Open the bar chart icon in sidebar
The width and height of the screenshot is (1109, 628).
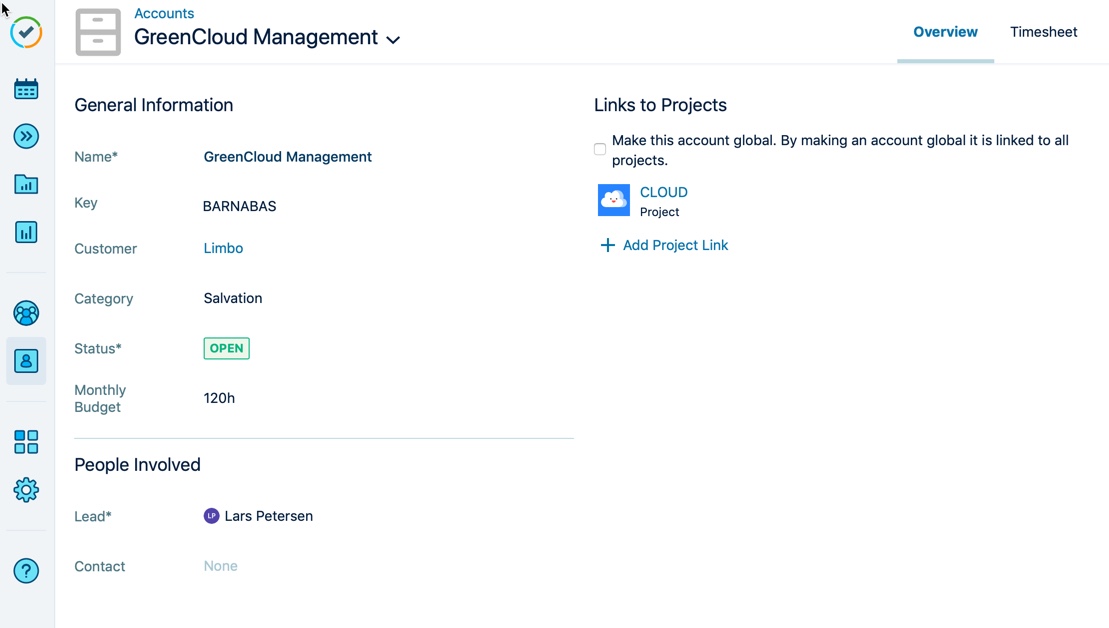(26, 232)
